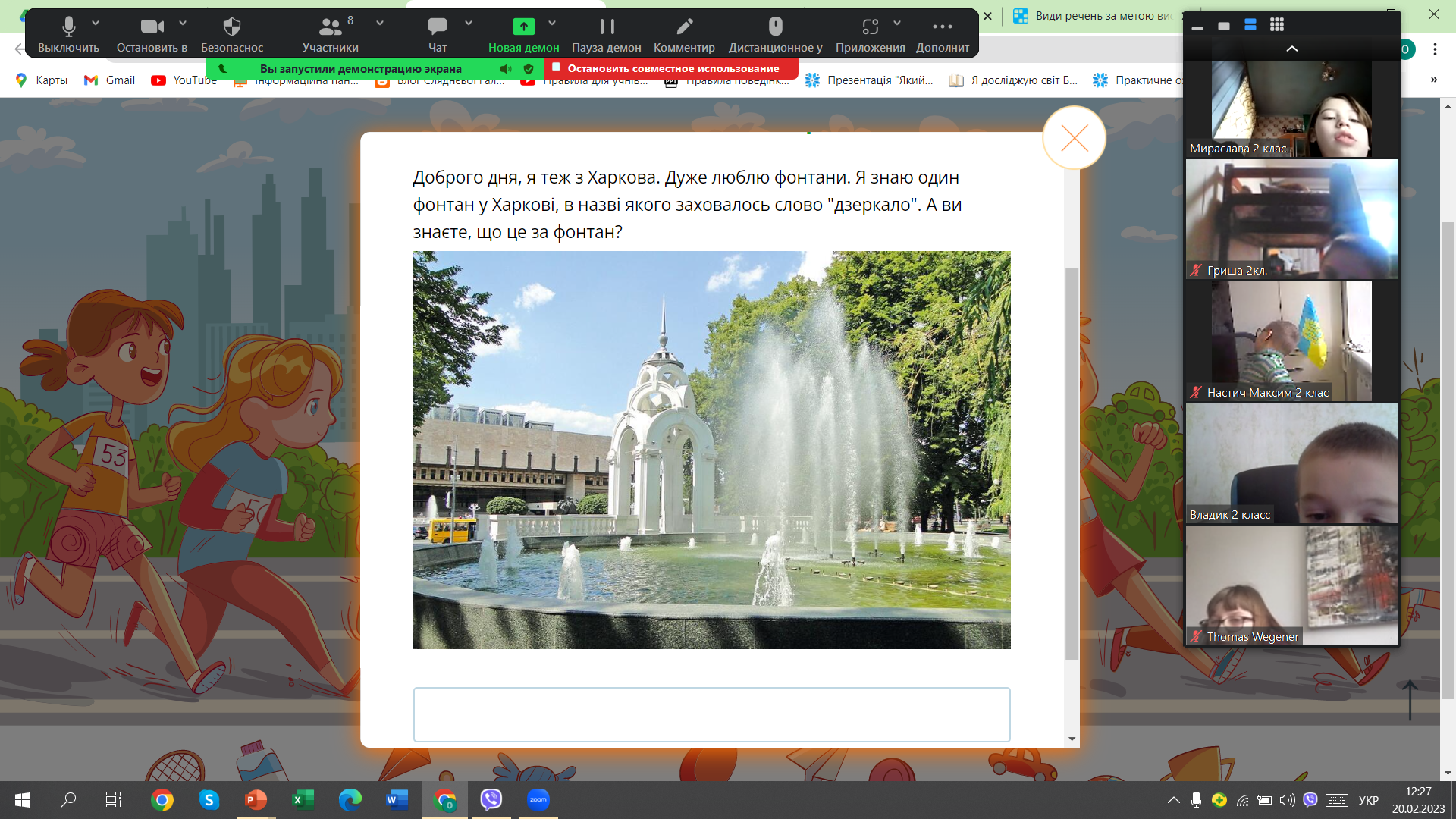Open Дистанционное у remote control mouse icon
This screenshot has width=1456, height=819.
pos(775,34)
